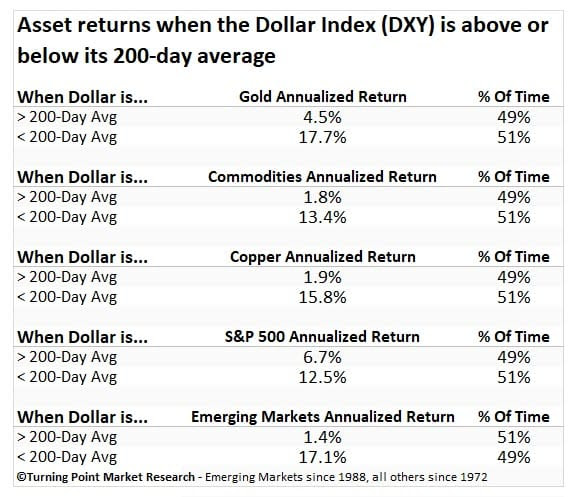Viewport: 577px width, 497px height.
Task: Click the Turning Point Market Research credit
Action: pos(106,477)
